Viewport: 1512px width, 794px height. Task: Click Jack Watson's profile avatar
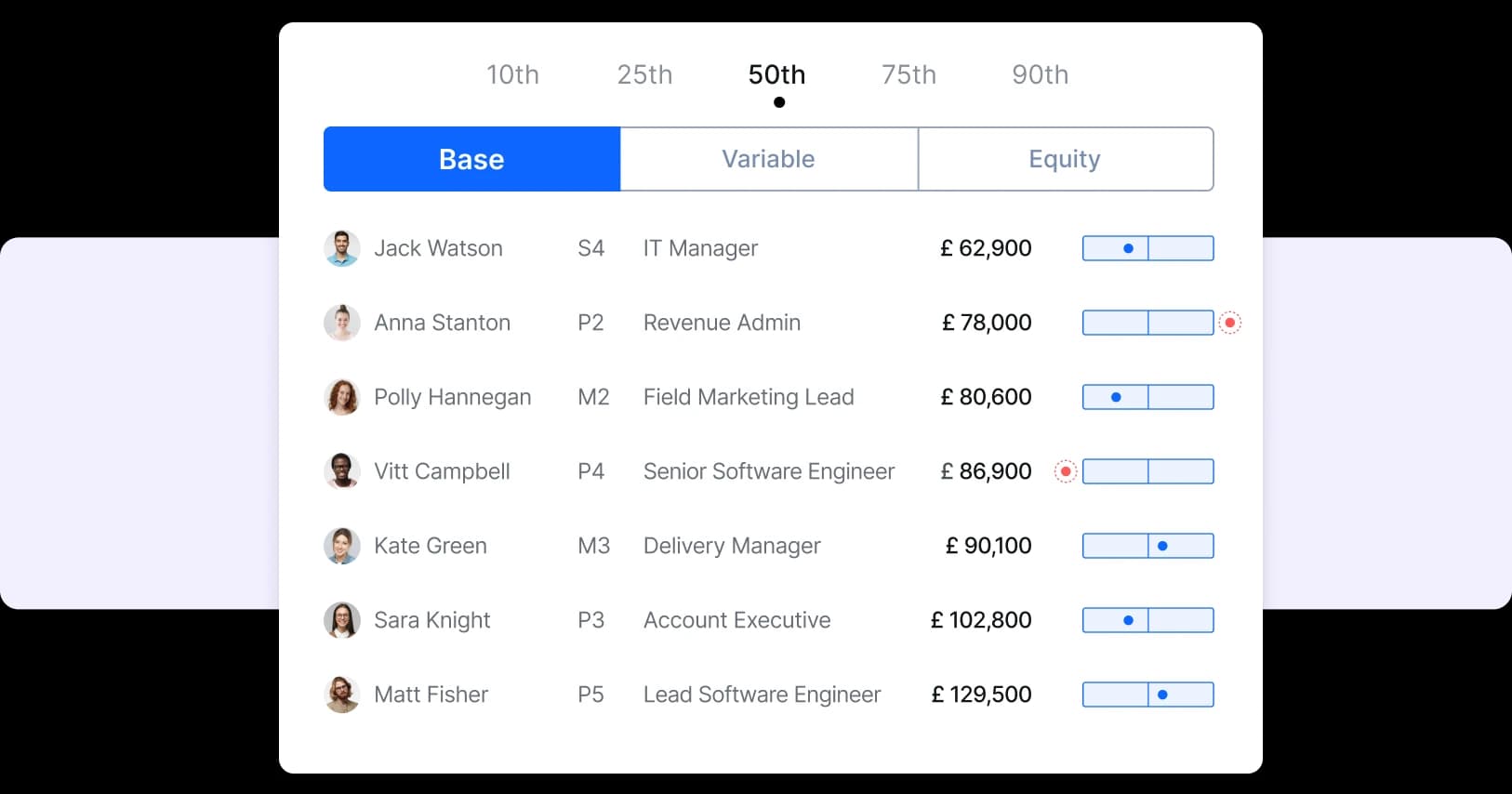[x=341, y=248]
